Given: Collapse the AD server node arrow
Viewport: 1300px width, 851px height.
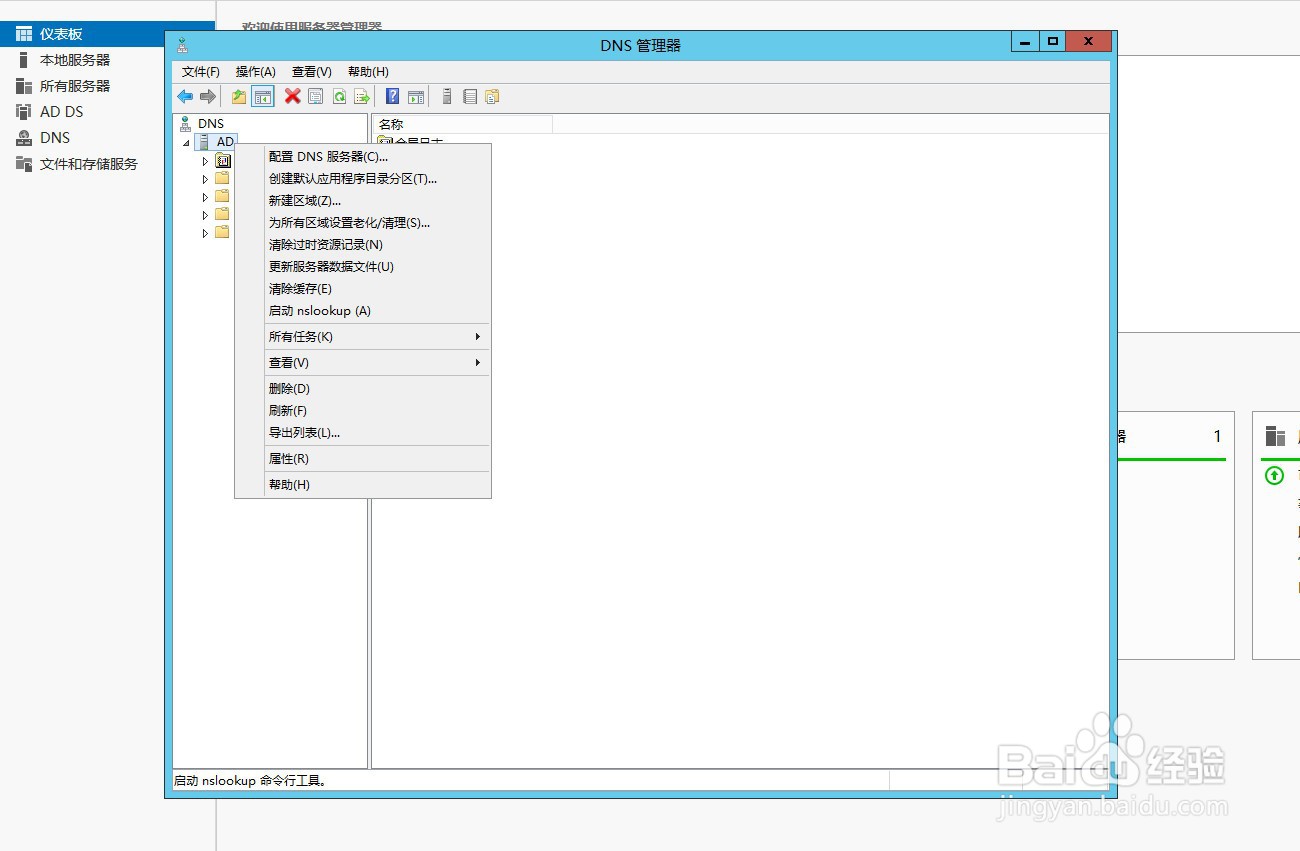Looking at the screenshot, I should [x=186, y=143].
